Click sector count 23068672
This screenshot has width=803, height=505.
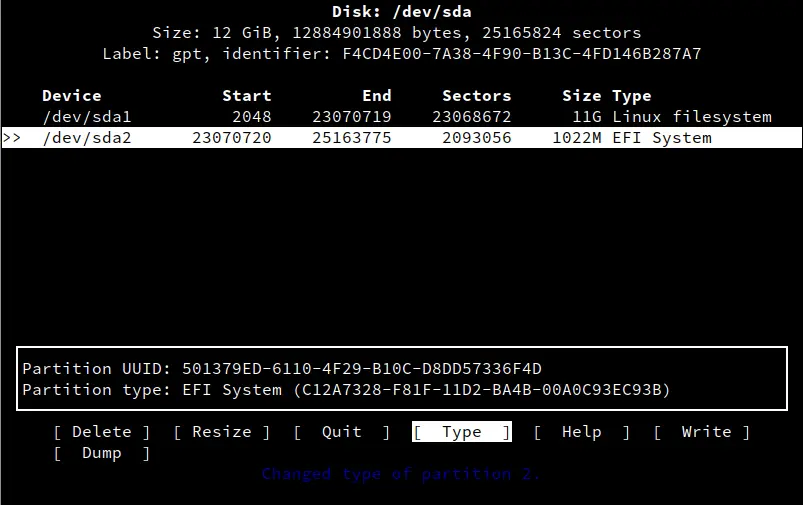(x=472, y=117)
